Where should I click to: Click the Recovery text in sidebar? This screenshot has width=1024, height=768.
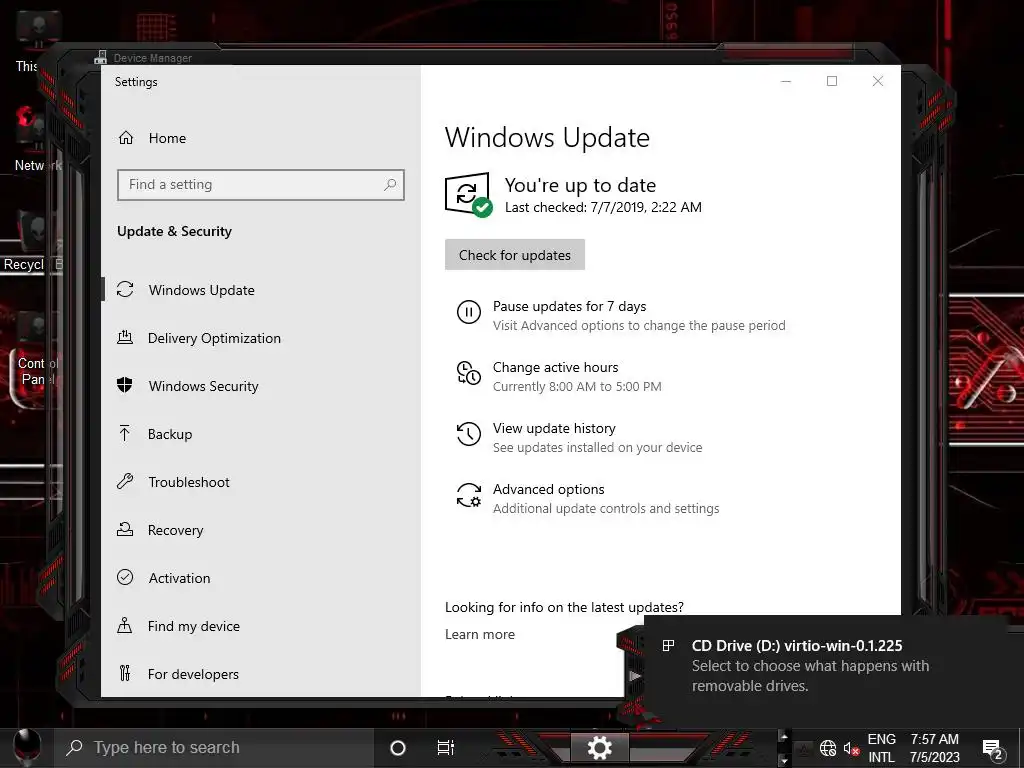[175, 530]
